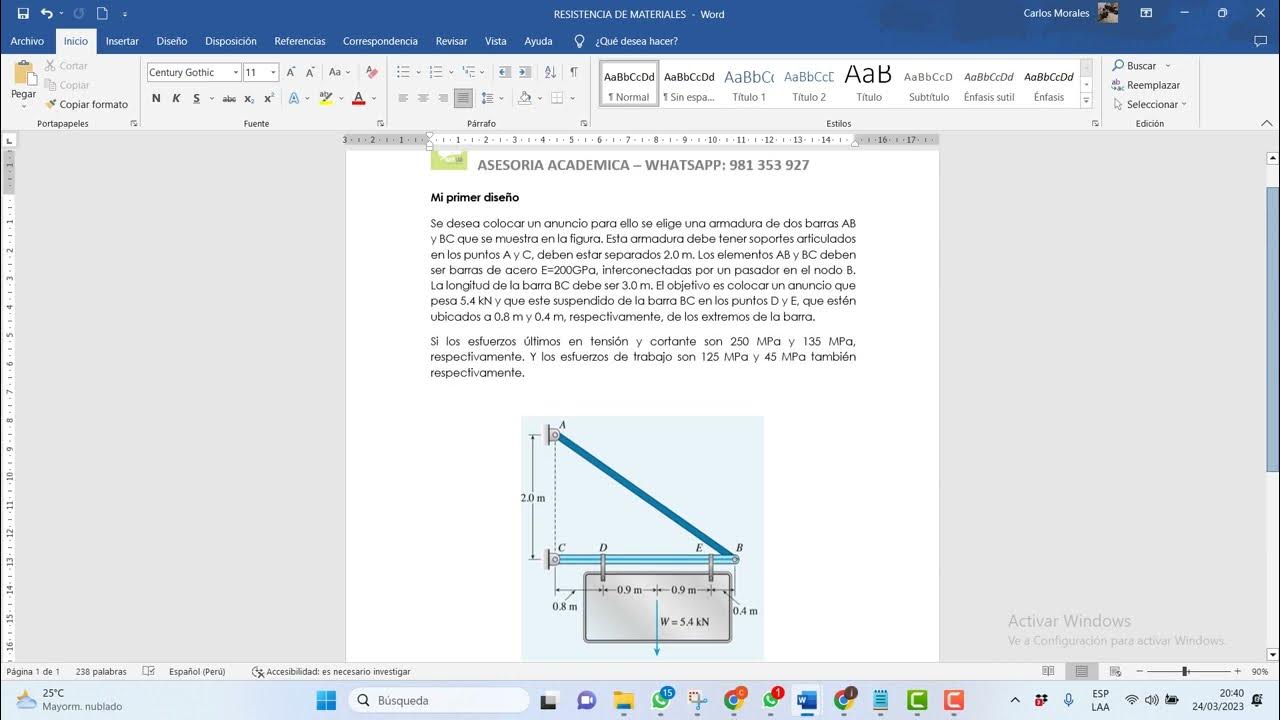
Task: Toggle show paragraph marks ¶
Action: click(x=574, y=72)
